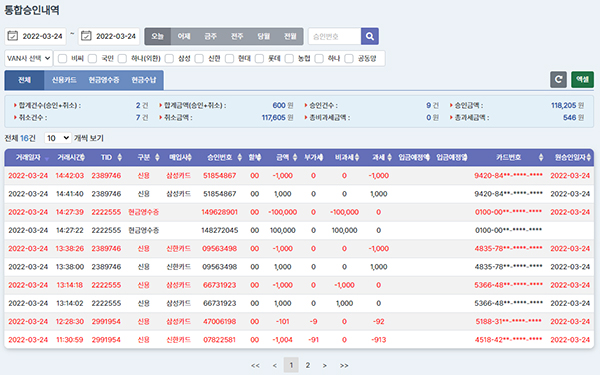This screenshot has width=600, height=375.
Task: Select the 당월 date range button
Action: 263,36
